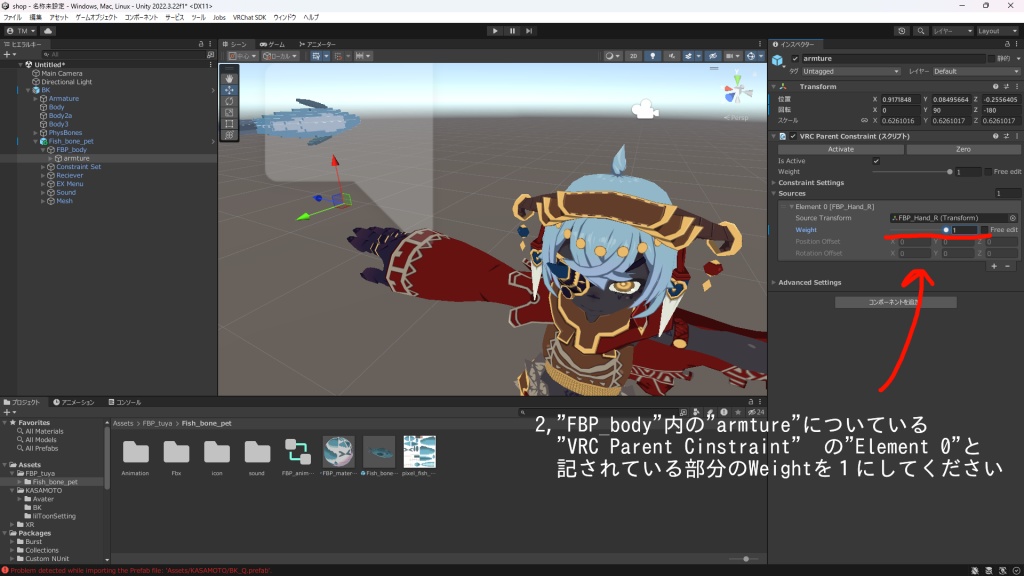This screenshot has height=576, width=1024.
Task: Open undo history icon
Action: point(902,31)
